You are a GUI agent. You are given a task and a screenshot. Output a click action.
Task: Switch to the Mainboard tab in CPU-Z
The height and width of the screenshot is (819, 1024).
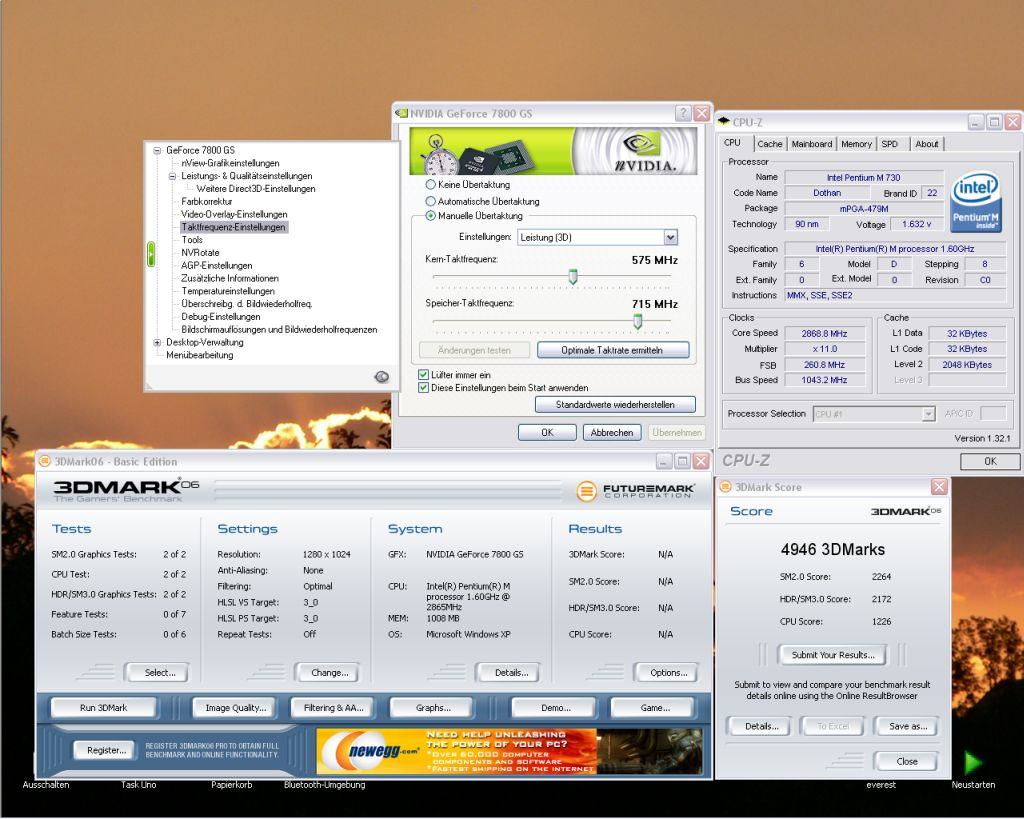812,144
